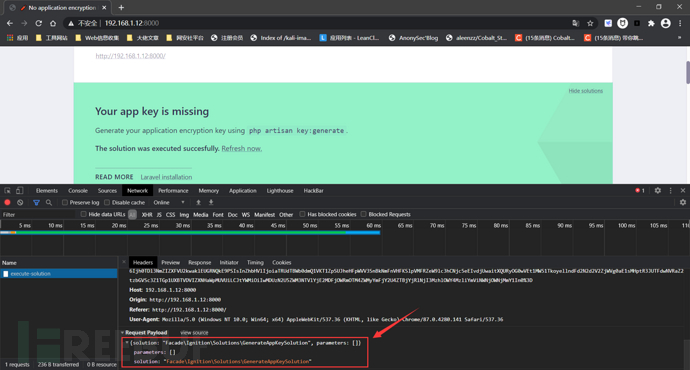Enable the Disable cache checkbox
Viewport: 690px width, 370px height.
click(x=107, y=202)
